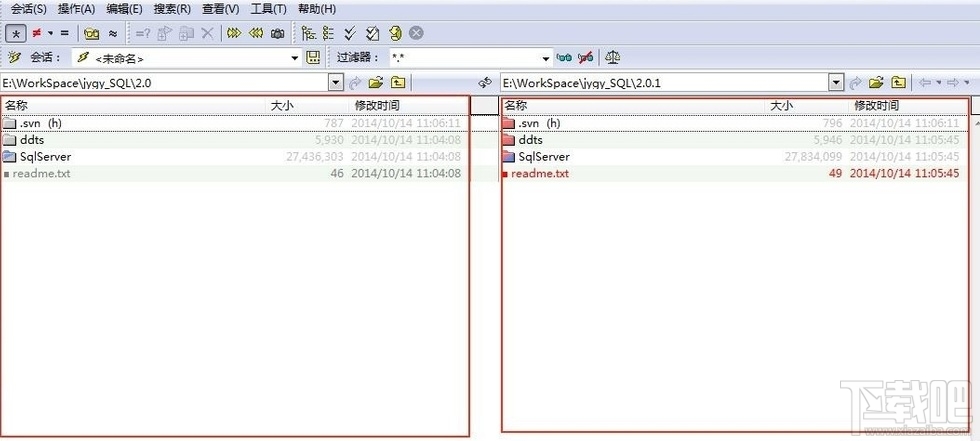Viewport: 980px width, 441px height.
Task: Click the Delete (X) toolbar icon
Action: [208, 33]
